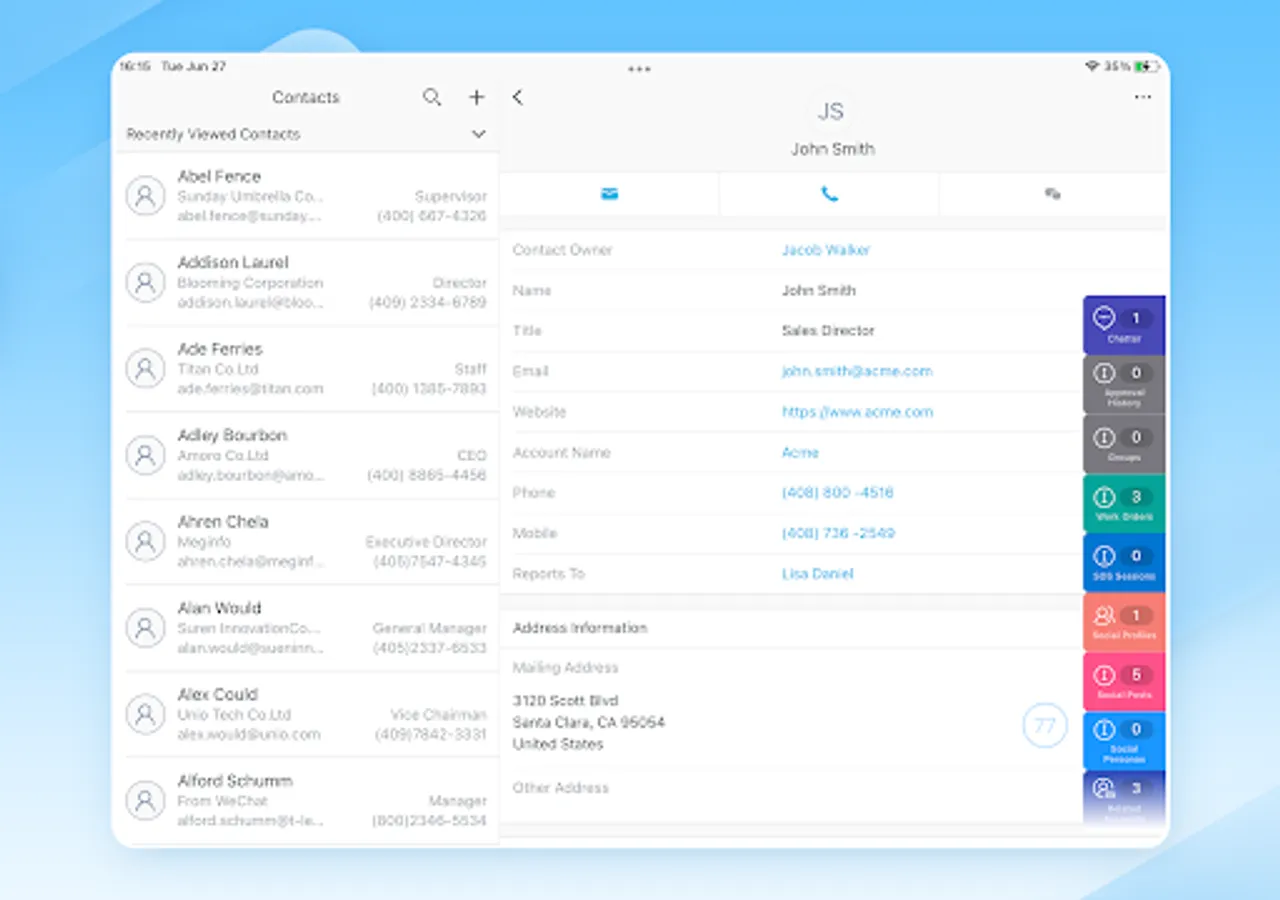Open john.smith@acme.com email link
Screen dimensions: 1280x900
[x=857, y=371]
